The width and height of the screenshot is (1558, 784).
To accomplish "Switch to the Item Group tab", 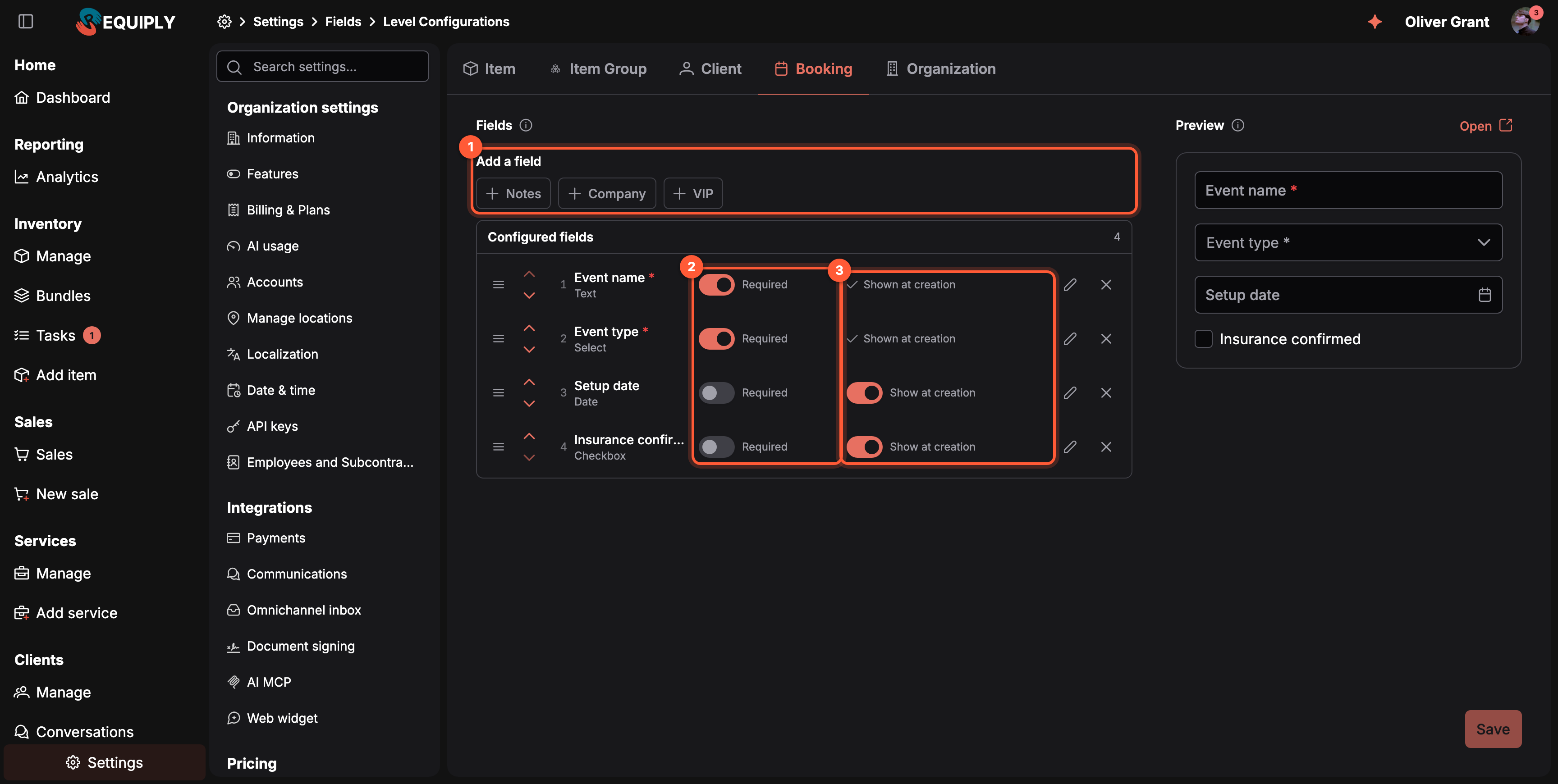I will coord(598,69).
